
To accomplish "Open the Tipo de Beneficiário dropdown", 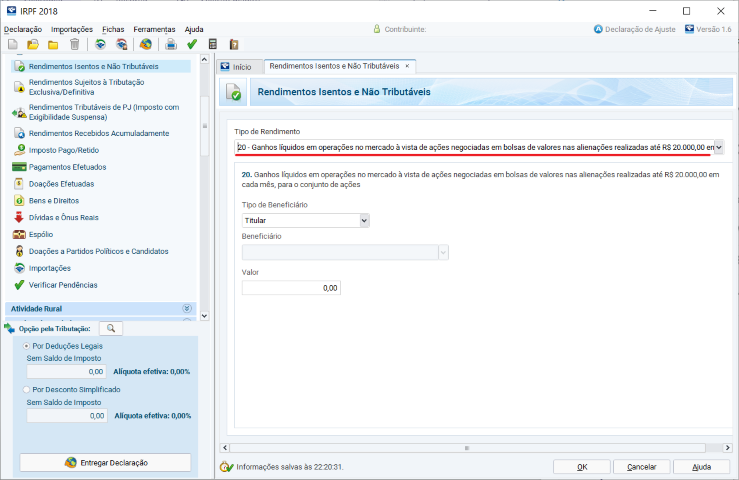I will pyautogui.click(x=364, y=220).
